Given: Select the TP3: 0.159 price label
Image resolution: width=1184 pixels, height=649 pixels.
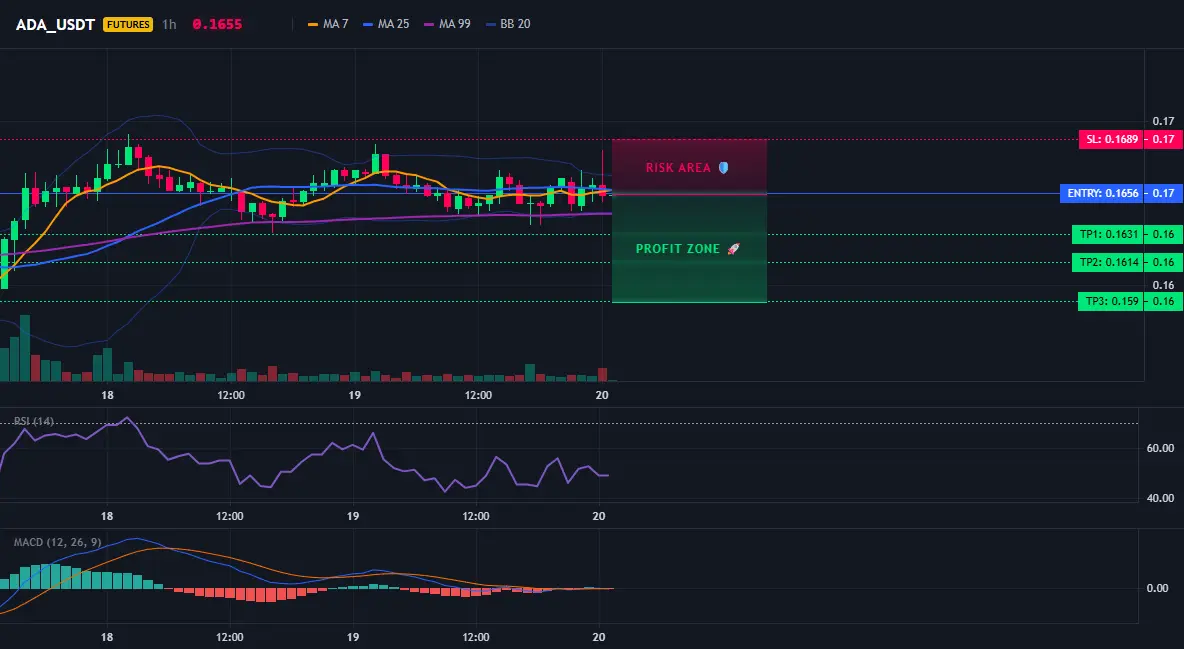Looking at the screenshot, I should tap(1111, 301).
